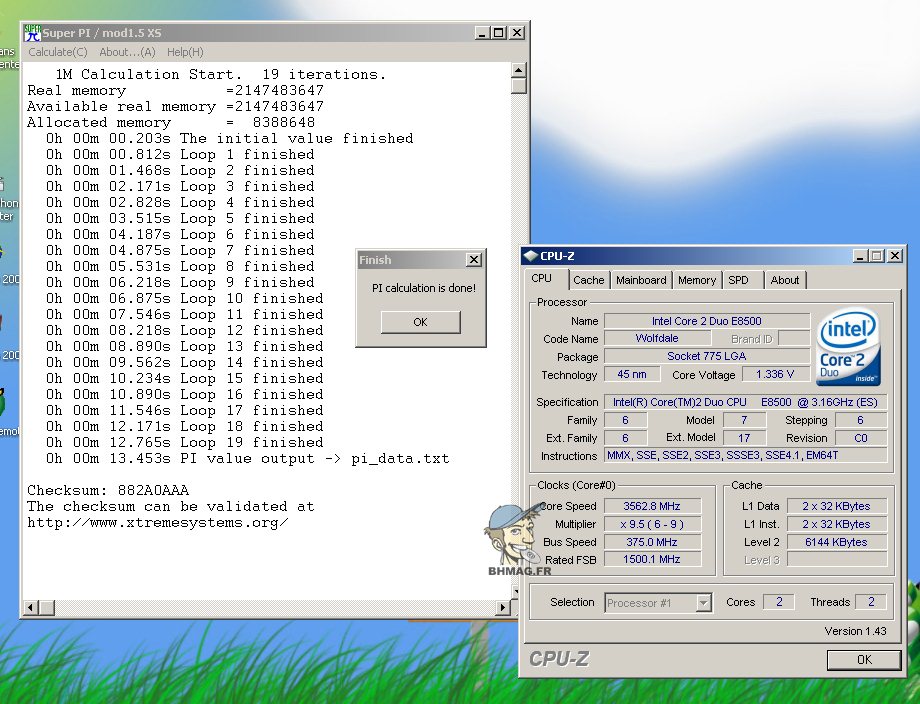Click the Cores value 2
The width and height of the screenshot is (920, 704).
click(779, 602)
